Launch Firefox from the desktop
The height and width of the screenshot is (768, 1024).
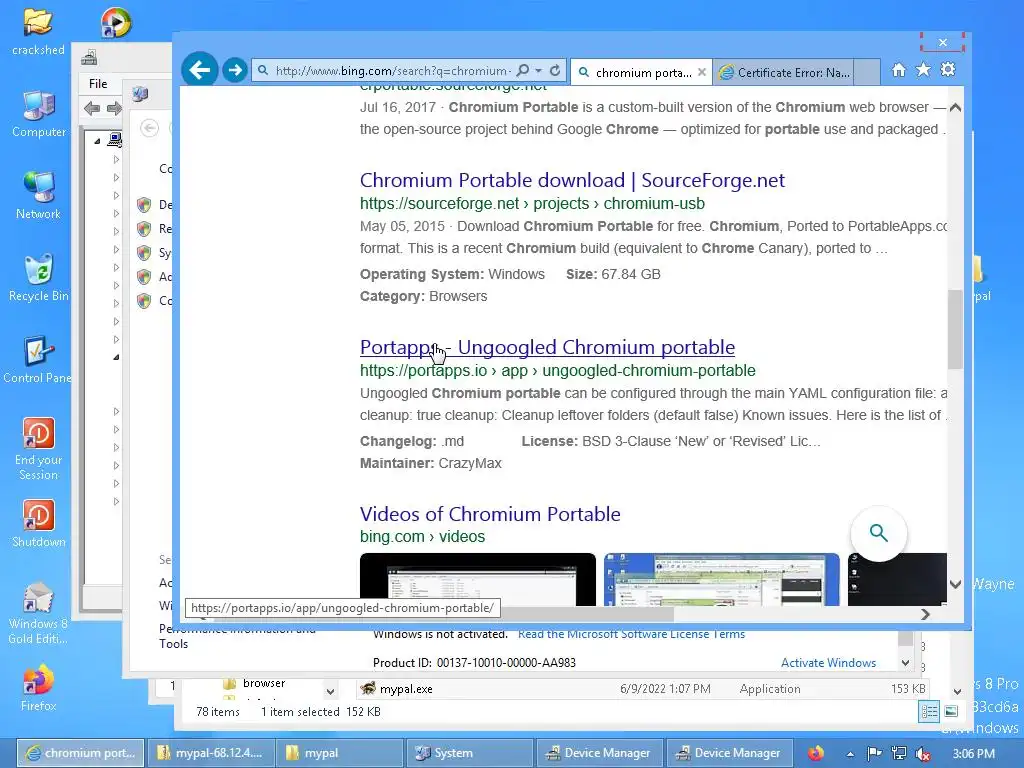coord(38,687)
